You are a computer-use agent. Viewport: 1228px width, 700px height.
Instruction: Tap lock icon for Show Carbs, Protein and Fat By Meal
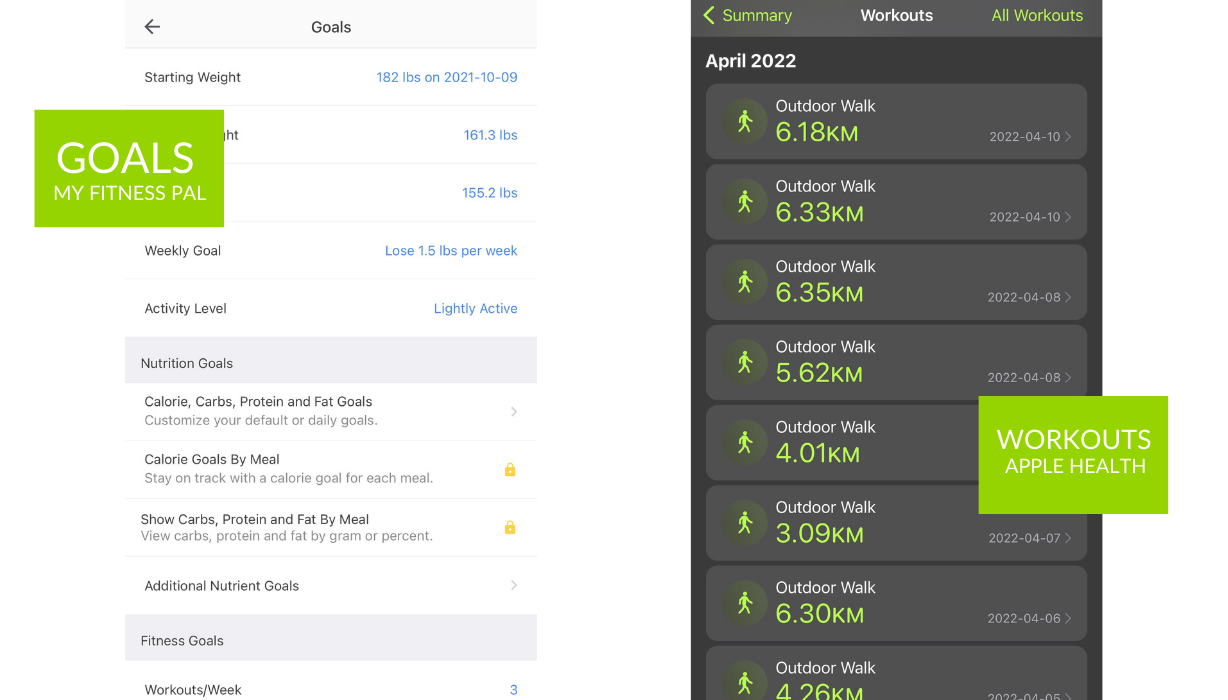[x=510, y=527]
